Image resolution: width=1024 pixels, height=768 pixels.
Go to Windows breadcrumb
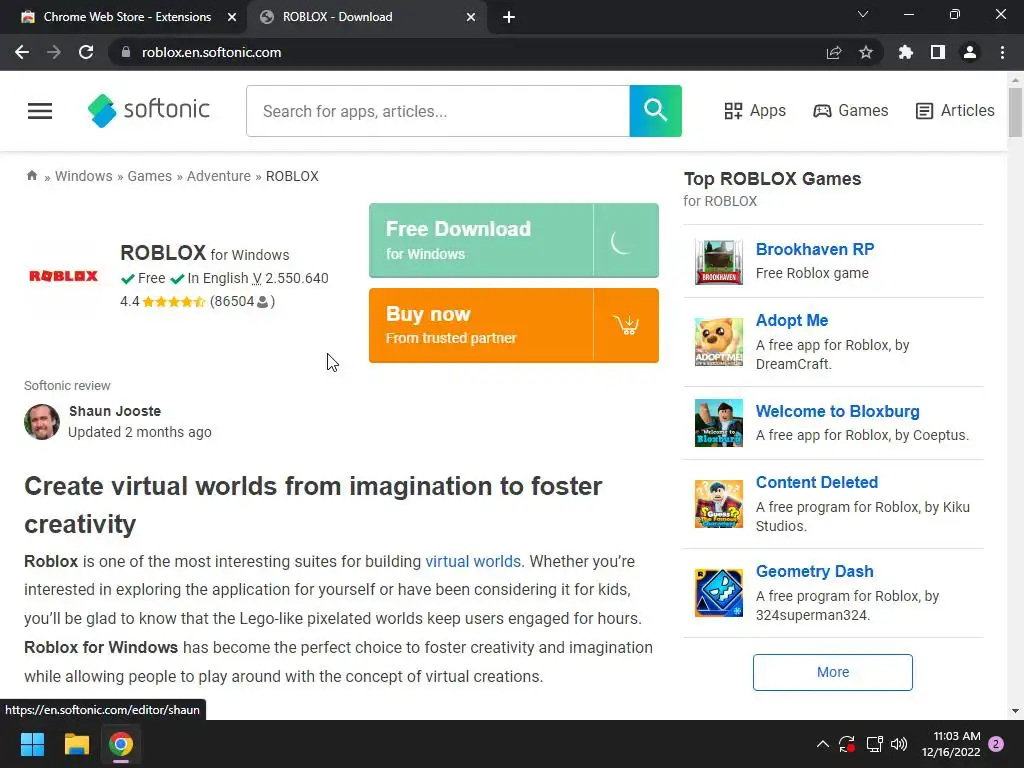coord(84,176)
